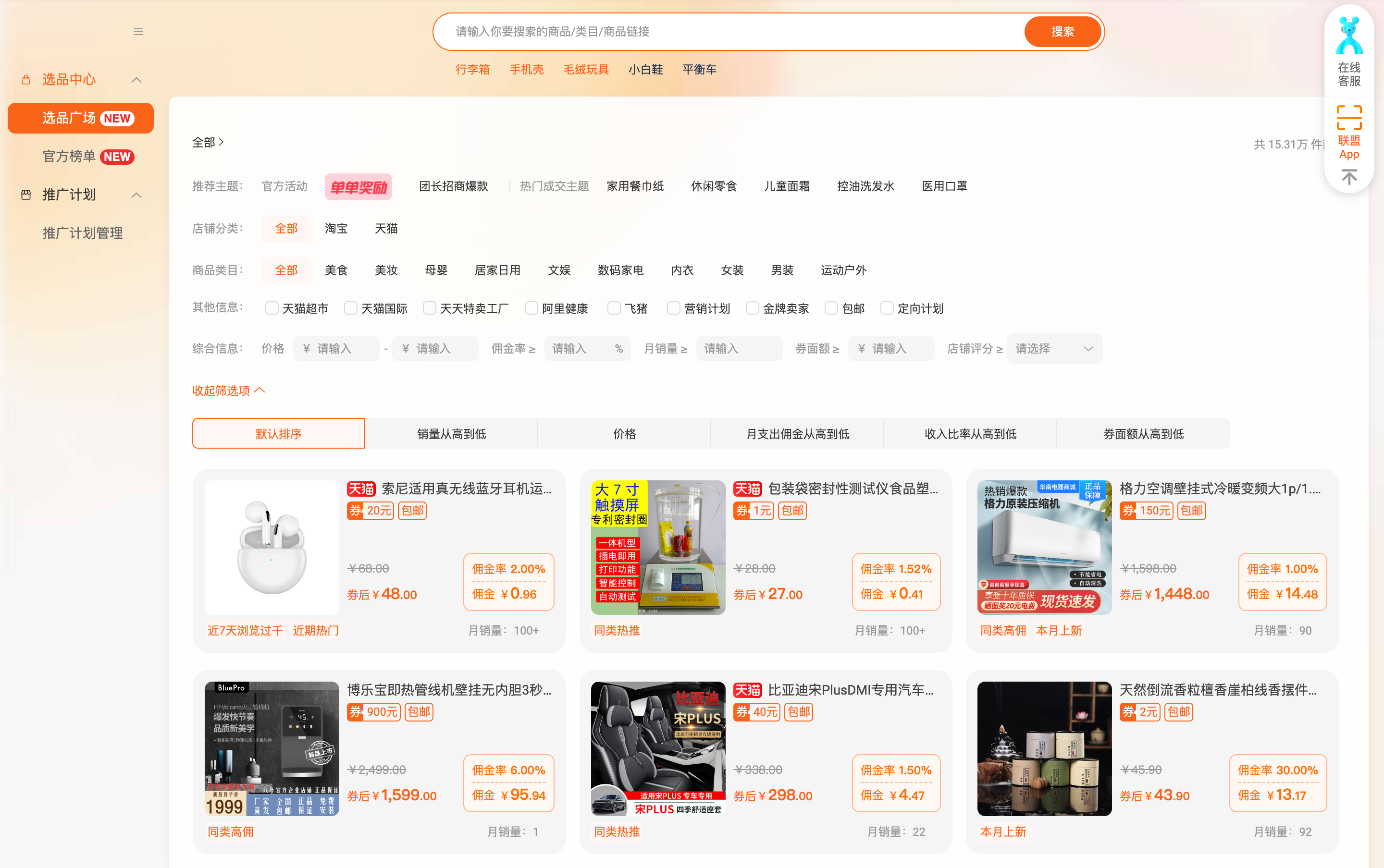Select the 数码家电 category
Image resolution: width=1384 pixels, height=868 pixels.
point(620,270)
